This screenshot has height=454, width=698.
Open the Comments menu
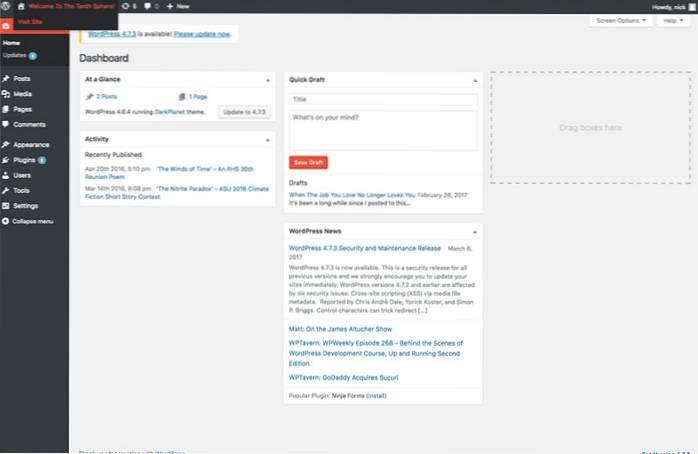point(29,124)
